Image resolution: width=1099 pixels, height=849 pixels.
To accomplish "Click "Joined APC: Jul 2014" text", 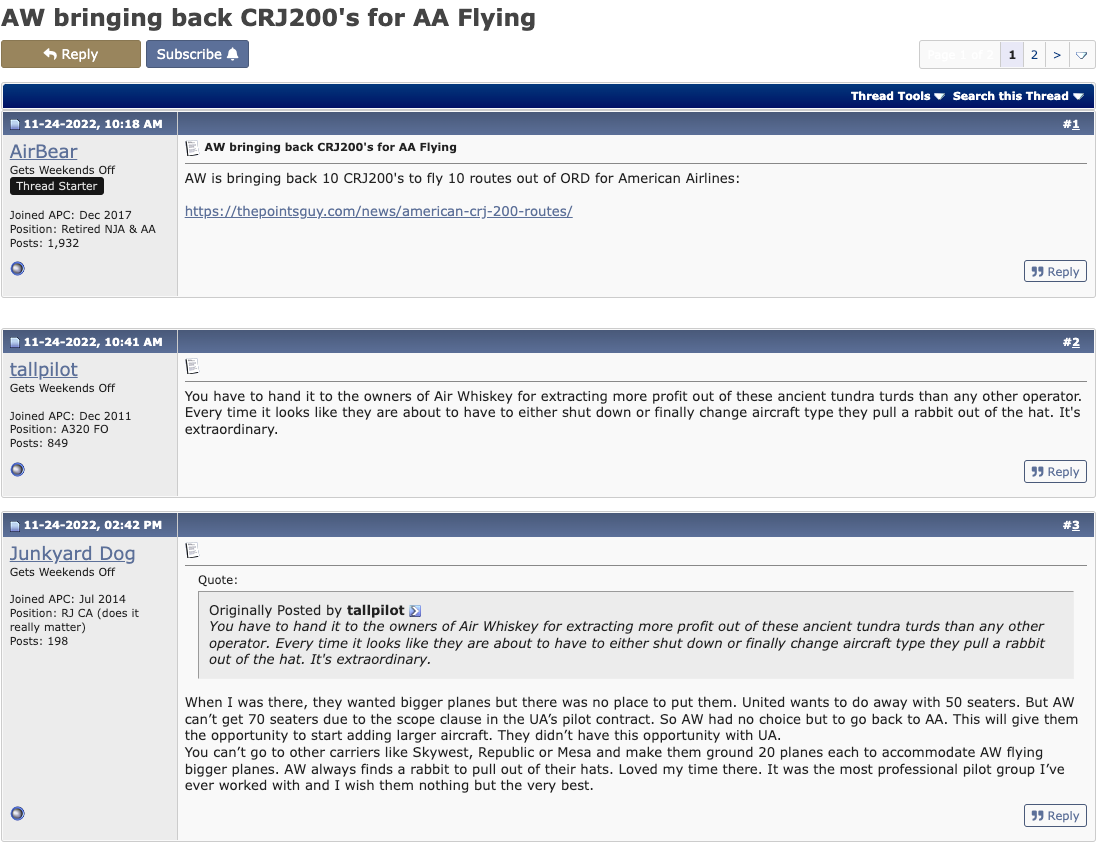I will (x=67, y=599).
